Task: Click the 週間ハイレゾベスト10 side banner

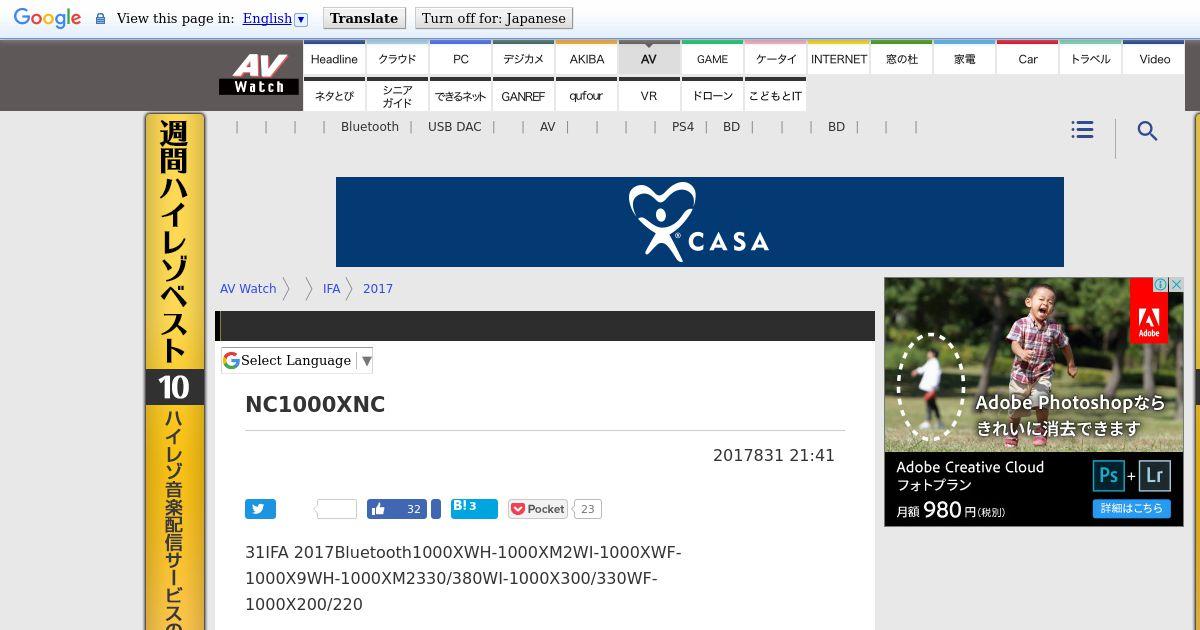Action: (175, 372)
